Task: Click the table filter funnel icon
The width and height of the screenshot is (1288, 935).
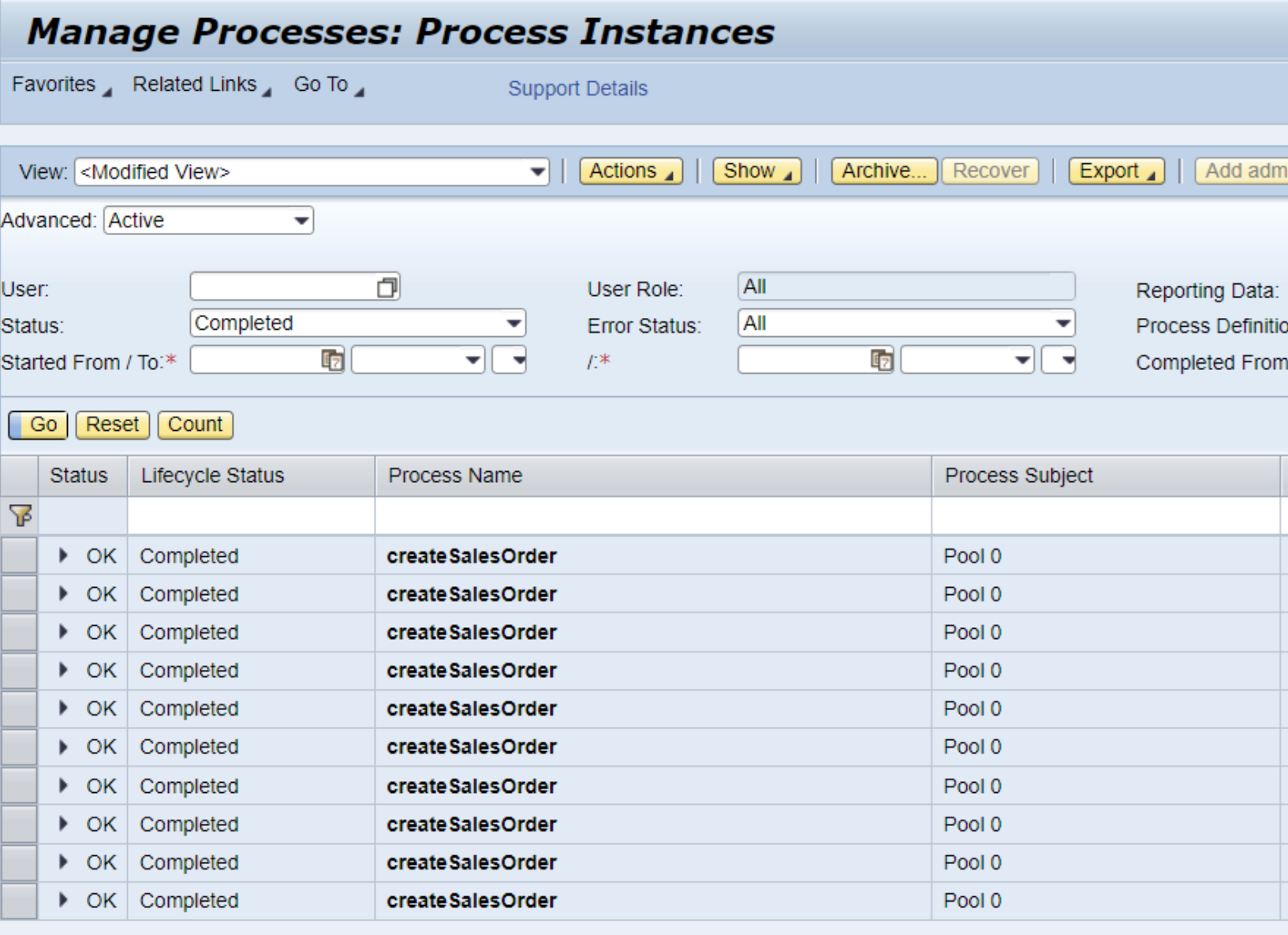Action: [21, 515]
